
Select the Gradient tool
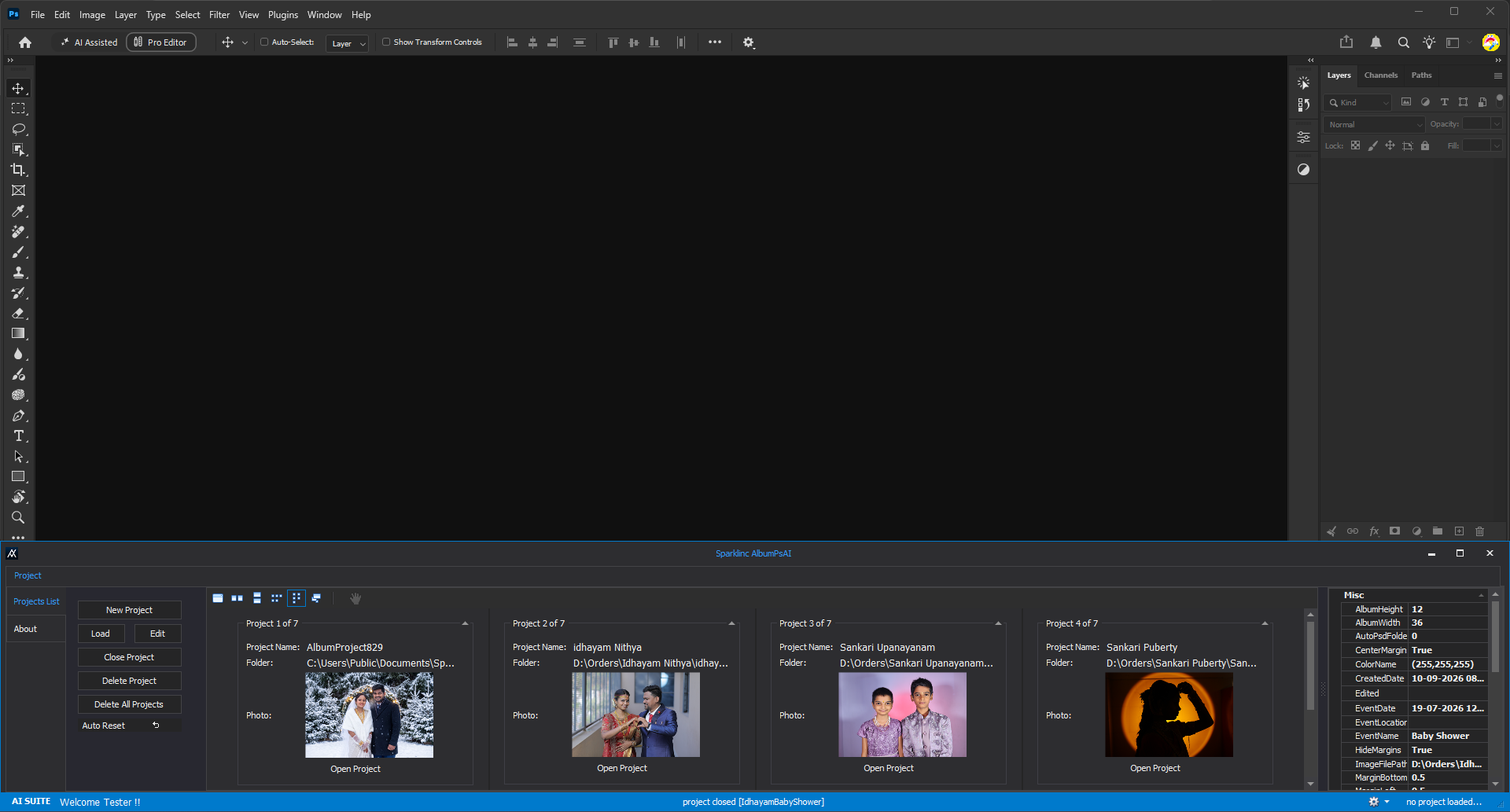pos(18,333)
